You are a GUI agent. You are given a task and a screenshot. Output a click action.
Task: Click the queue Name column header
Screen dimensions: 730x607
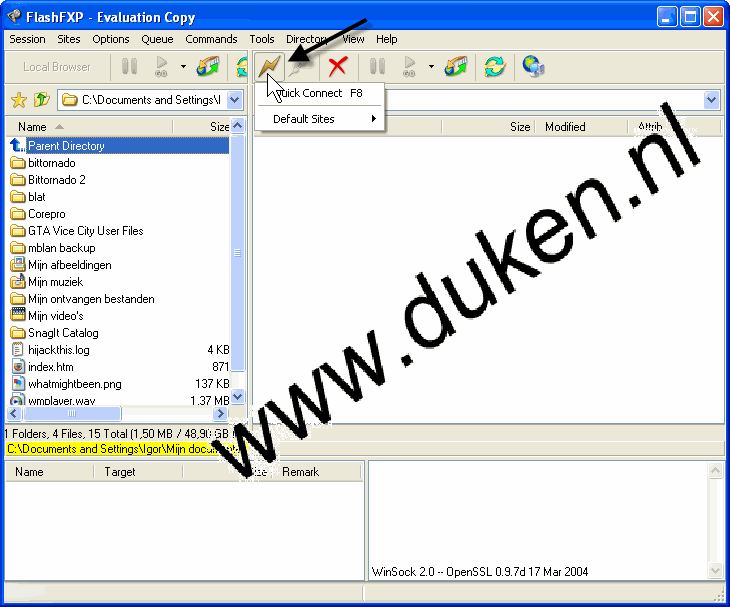[x=49, y=472]
